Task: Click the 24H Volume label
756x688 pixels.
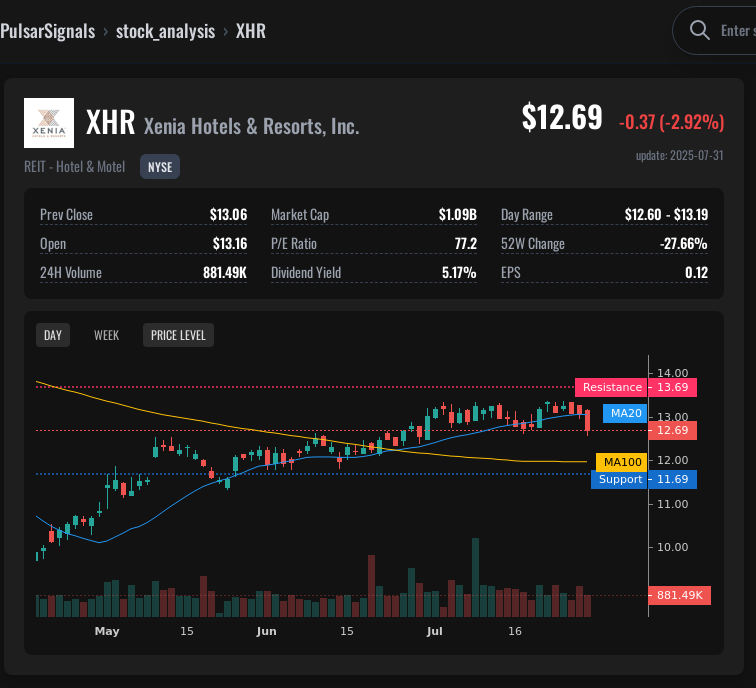Action: [71, 272]
